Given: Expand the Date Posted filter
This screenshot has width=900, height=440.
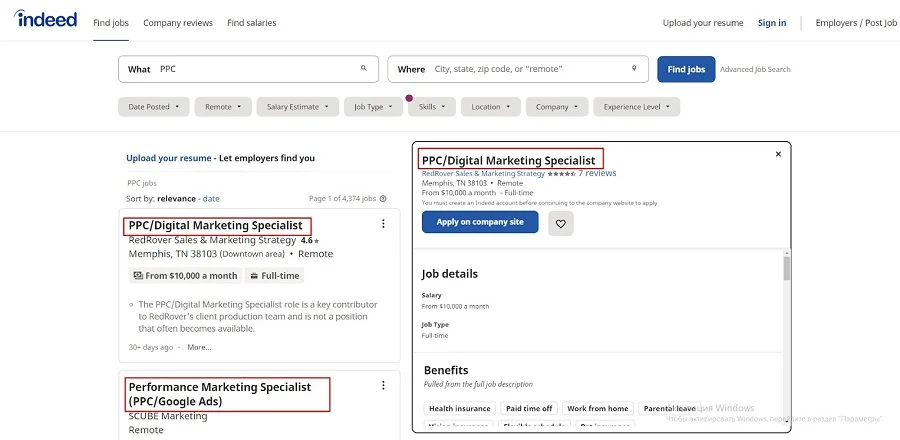Looking at the screenshot, I should (154, 107).
